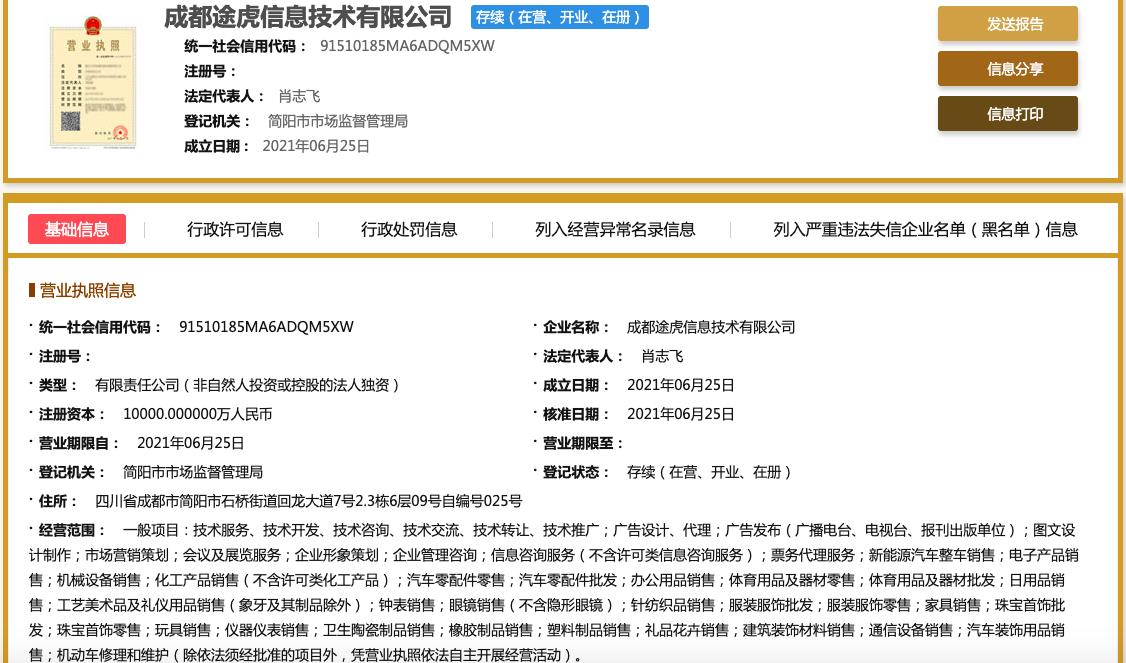This screenshot has width=1126, height=663.
Task: Open the 行政处罚信息 tab
Action: pyautogui.click(x=409, y=229)
